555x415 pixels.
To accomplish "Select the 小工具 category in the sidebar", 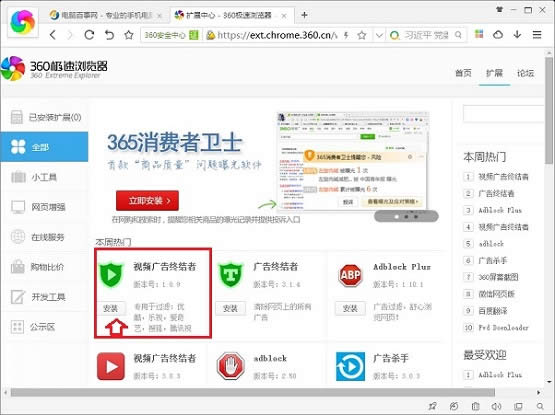I will tap(44, 177).
